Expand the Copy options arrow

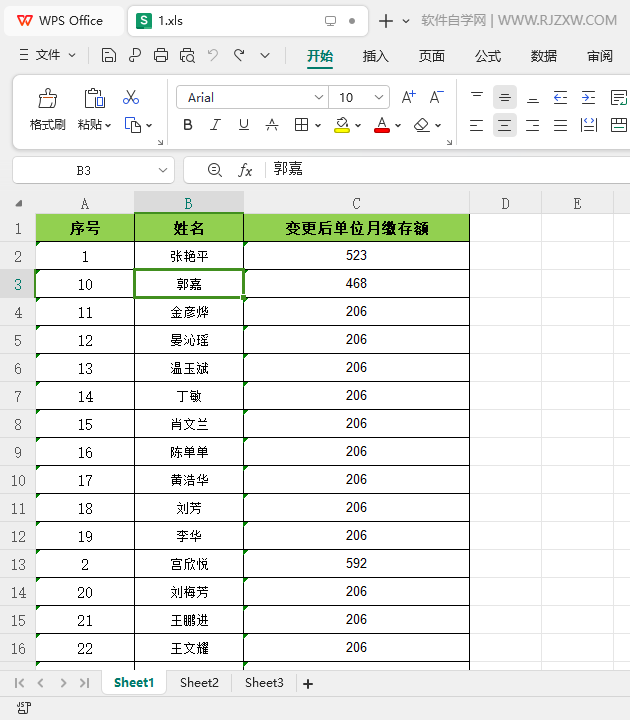tap(149, 125)
